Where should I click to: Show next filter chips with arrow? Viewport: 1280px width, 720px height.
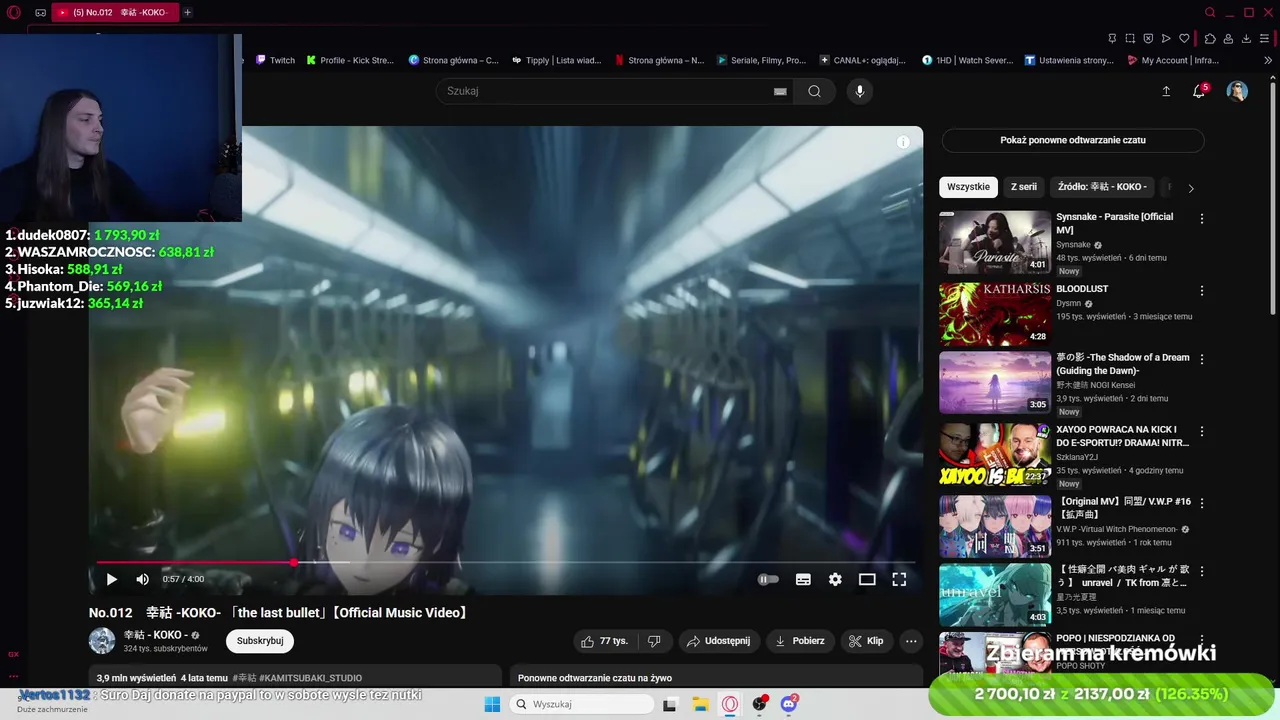(1190, 188)
